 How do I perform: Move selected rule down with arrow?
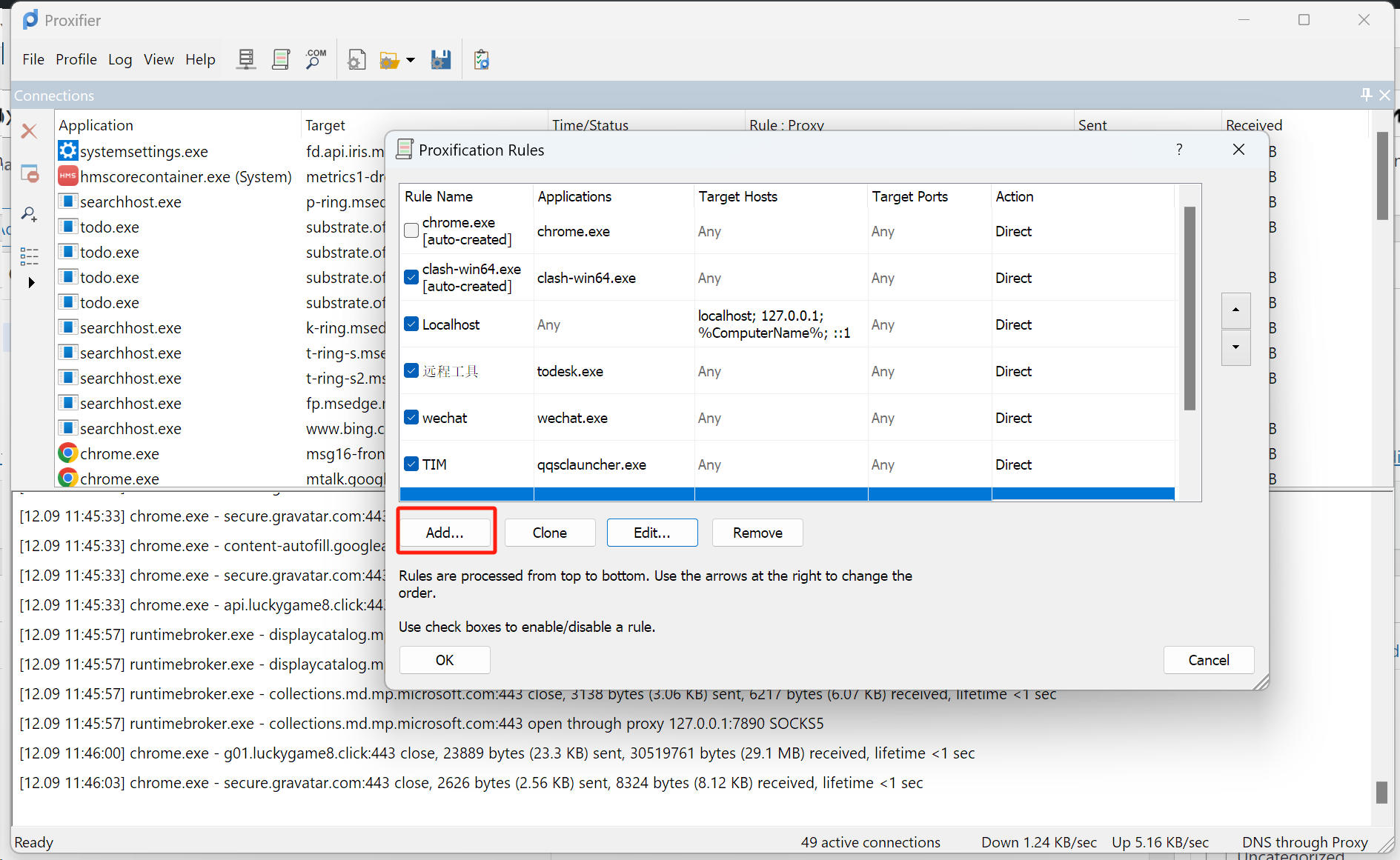(x=1235, y=347)
